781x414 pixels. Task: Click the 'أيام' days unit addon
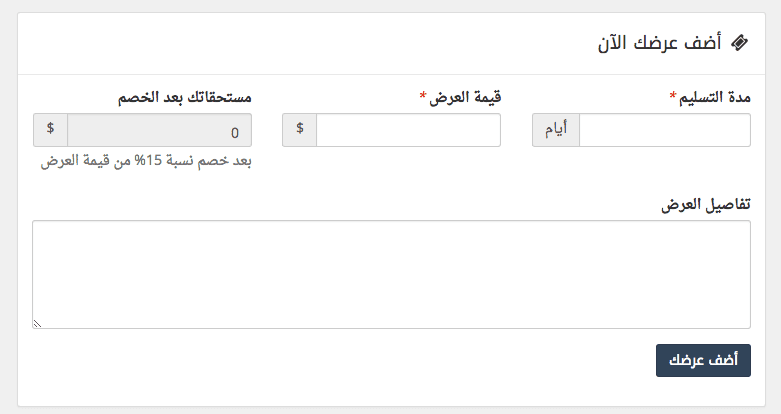tap(556, 130)
